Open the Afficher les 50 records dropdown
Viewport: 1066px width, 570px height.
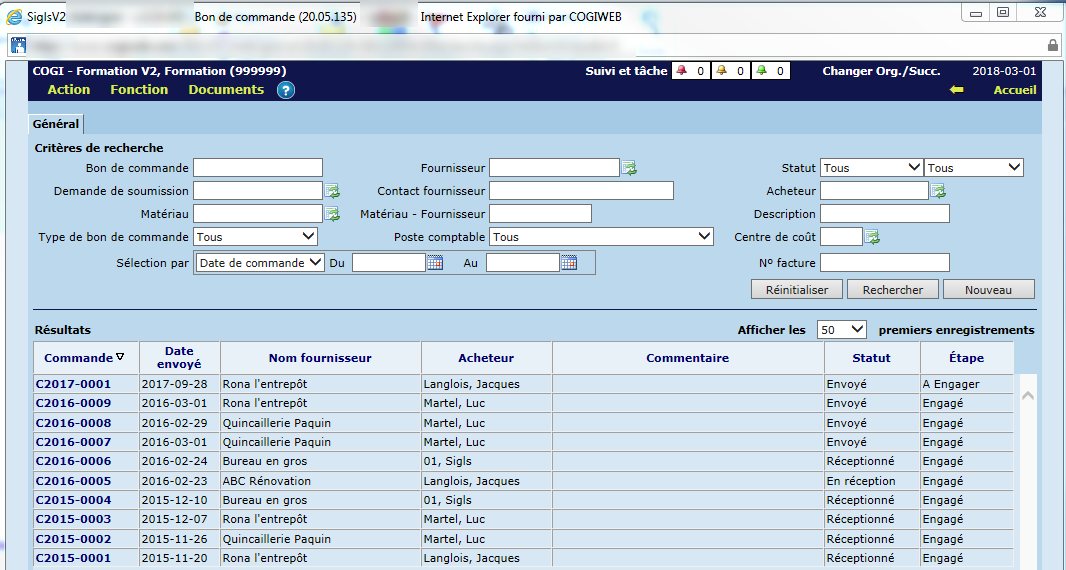point(842,330)
